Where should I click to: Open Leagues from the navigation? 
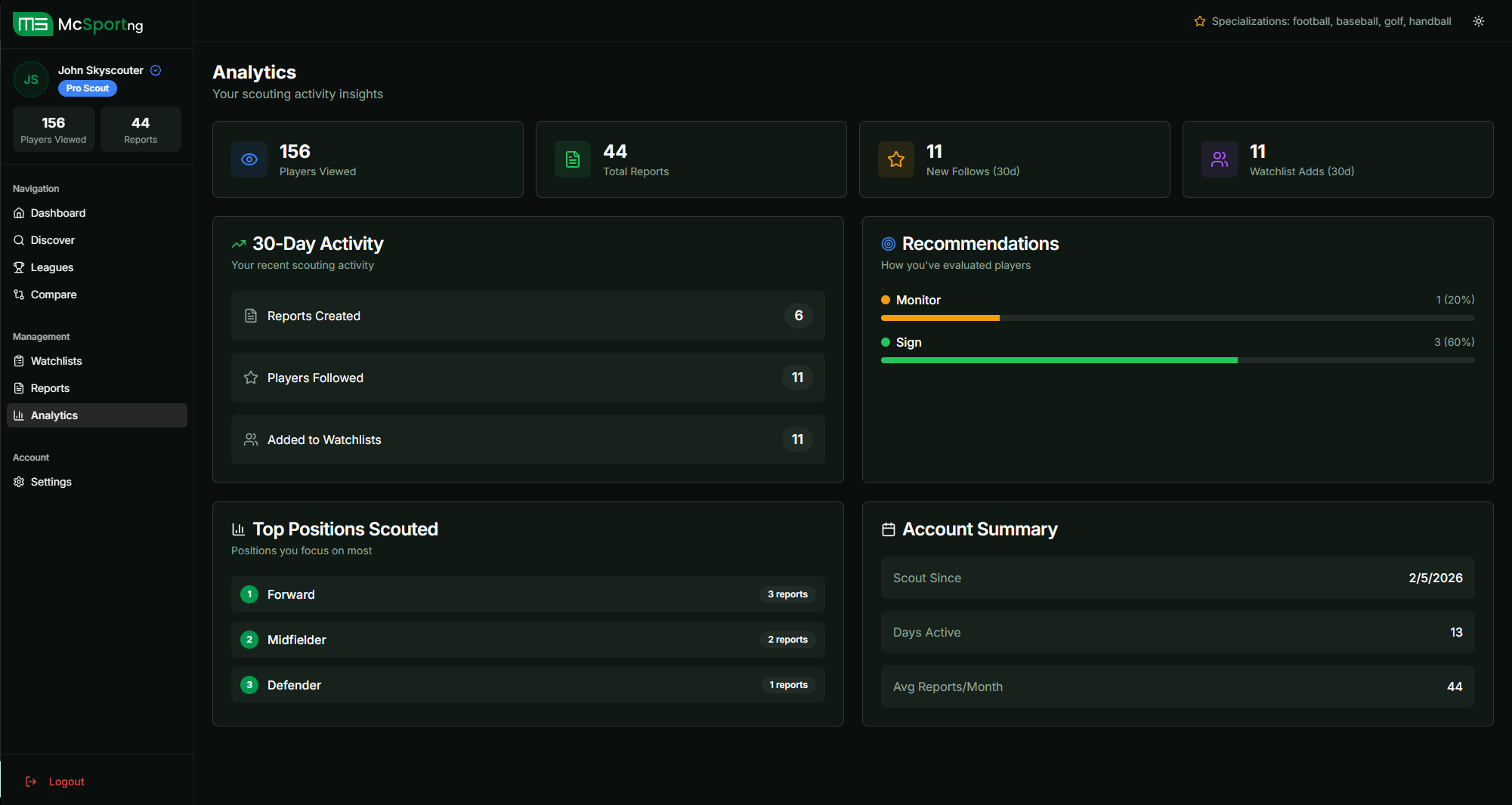pos(52,267)
